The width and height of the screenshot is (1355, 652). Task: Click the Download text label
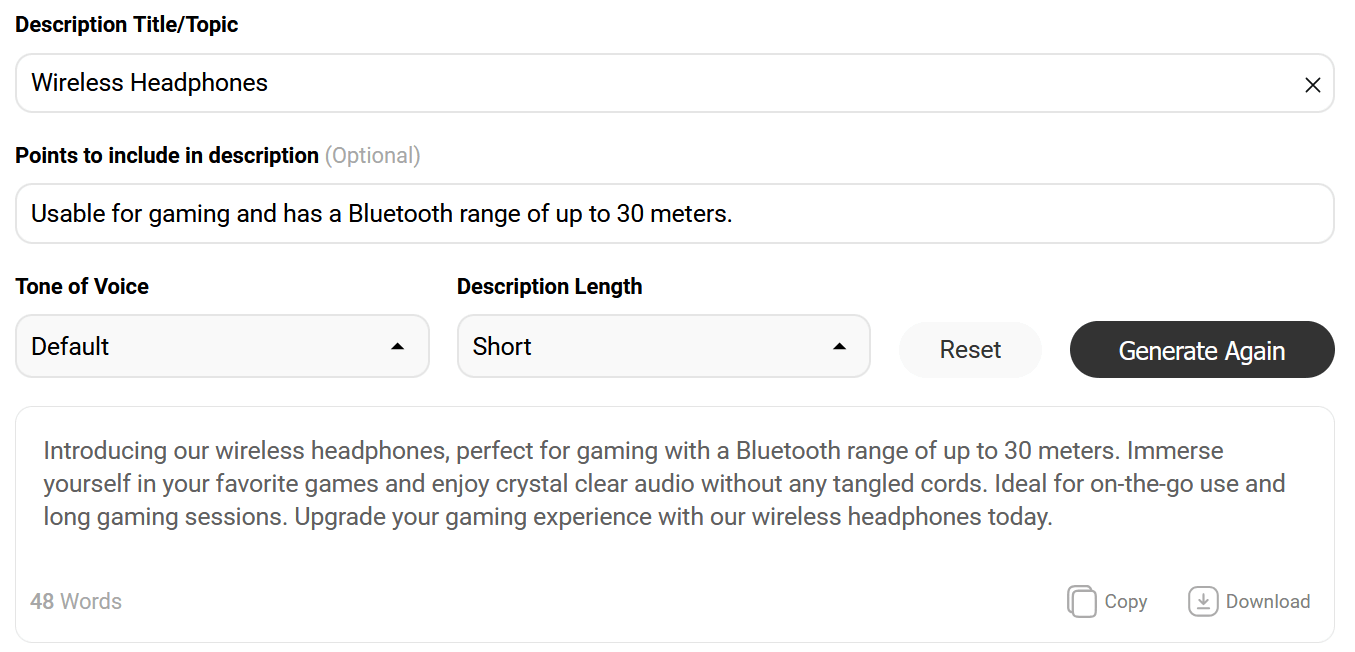(x=1267, y=601)
